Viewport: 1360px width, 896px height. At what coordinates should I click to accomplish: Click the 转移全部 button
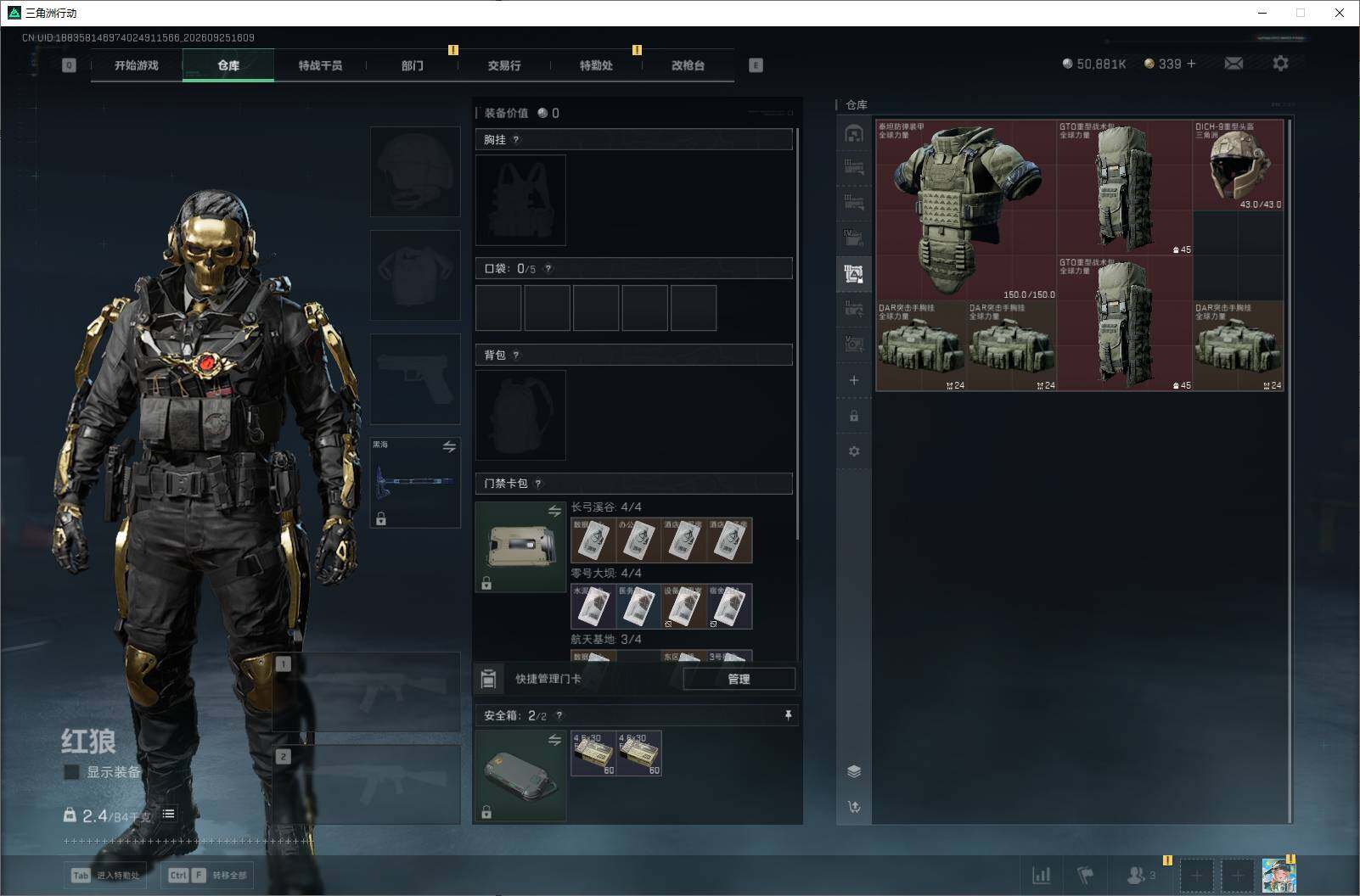pyautogui.click(x=208, y=875)
